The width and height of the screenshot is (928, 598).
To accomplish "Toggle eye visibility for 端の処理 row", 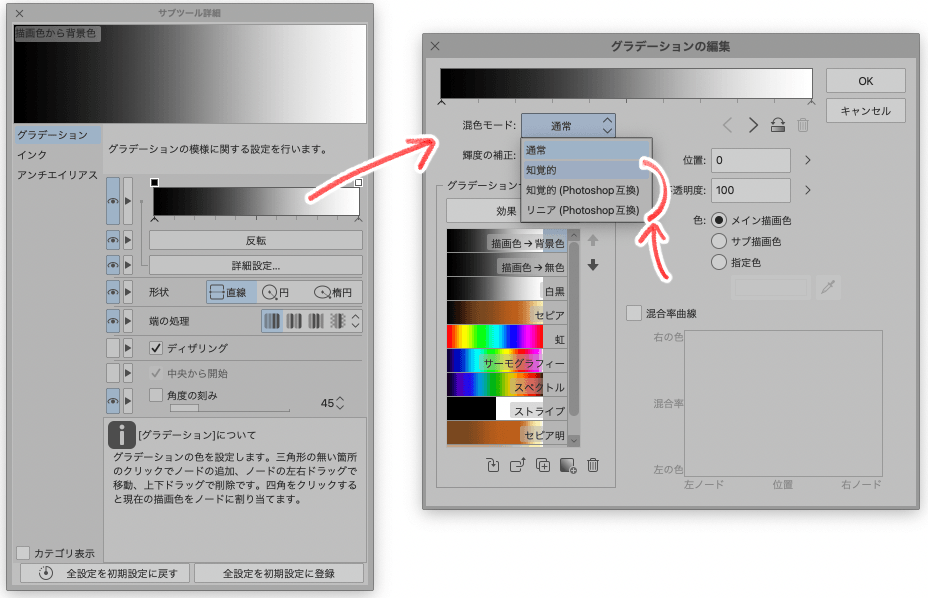I will pos(113,321).
